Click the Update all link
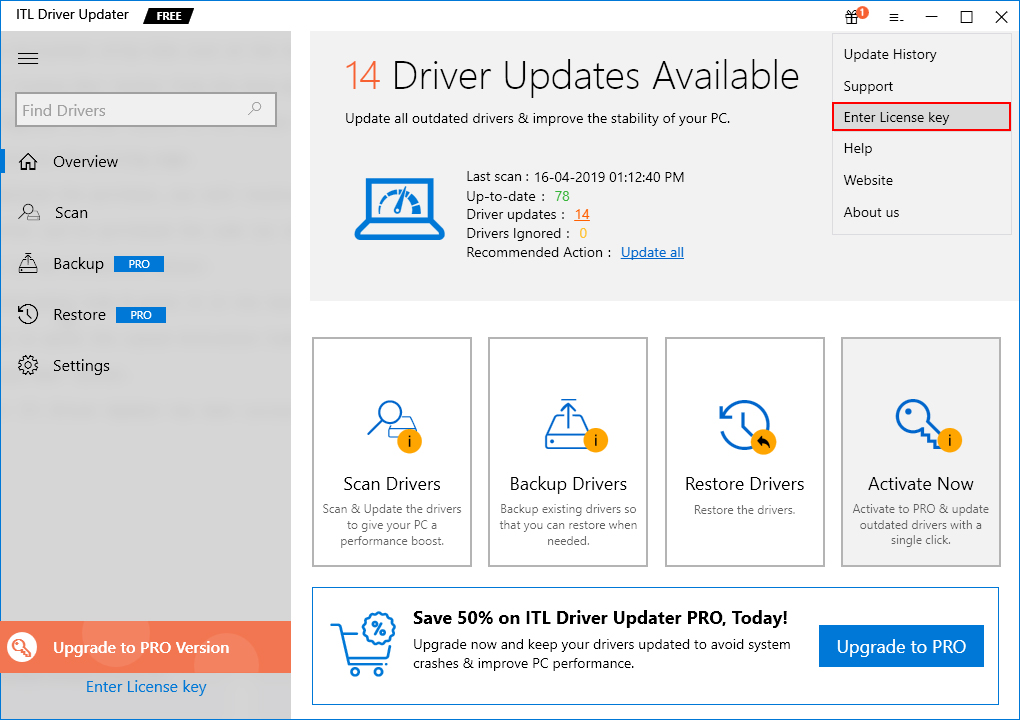 (652, 252)
